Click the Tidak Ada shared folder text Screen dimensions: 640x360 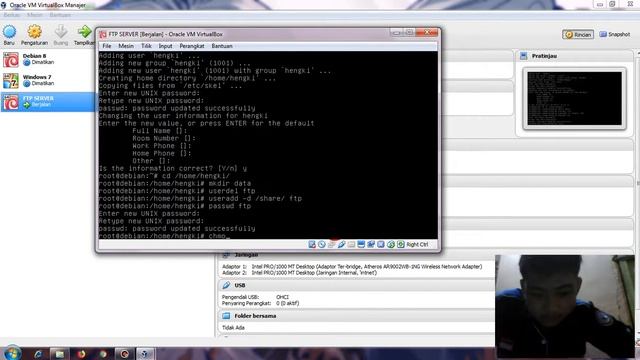pos(233,327)
